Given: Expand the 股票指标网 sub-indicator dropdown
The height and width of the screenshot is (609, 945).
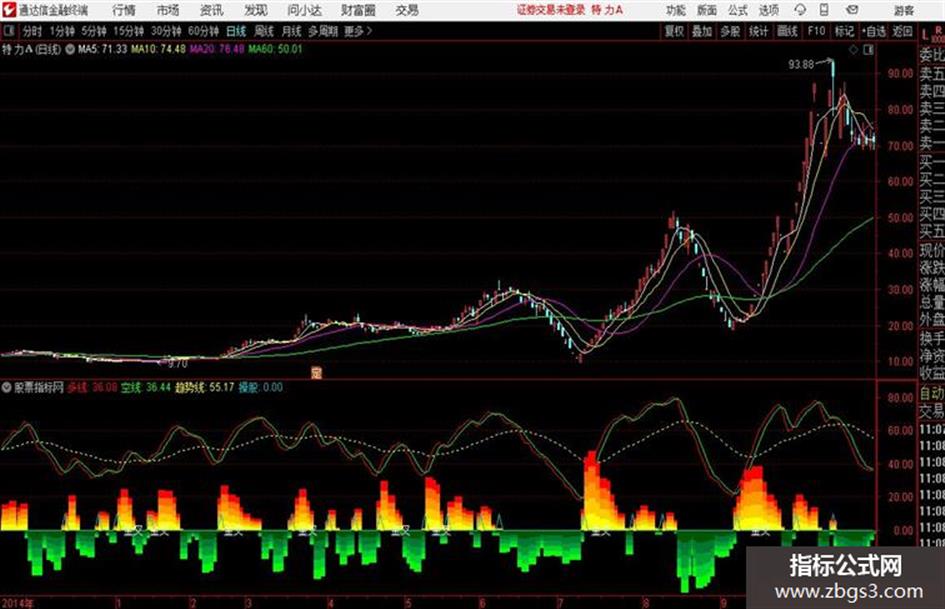Looking at the screenshot, I should pyautogui.click(x=7, y=388).
